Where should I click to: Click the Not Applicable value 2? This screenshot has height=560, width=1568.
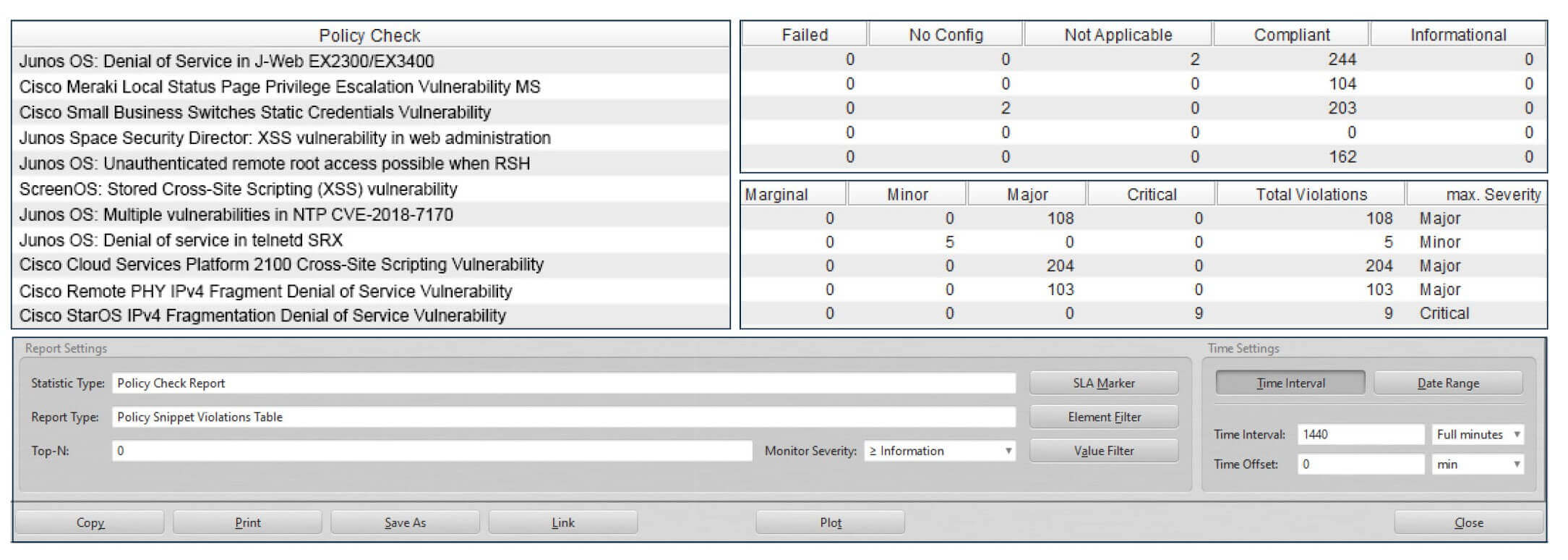1195,59
